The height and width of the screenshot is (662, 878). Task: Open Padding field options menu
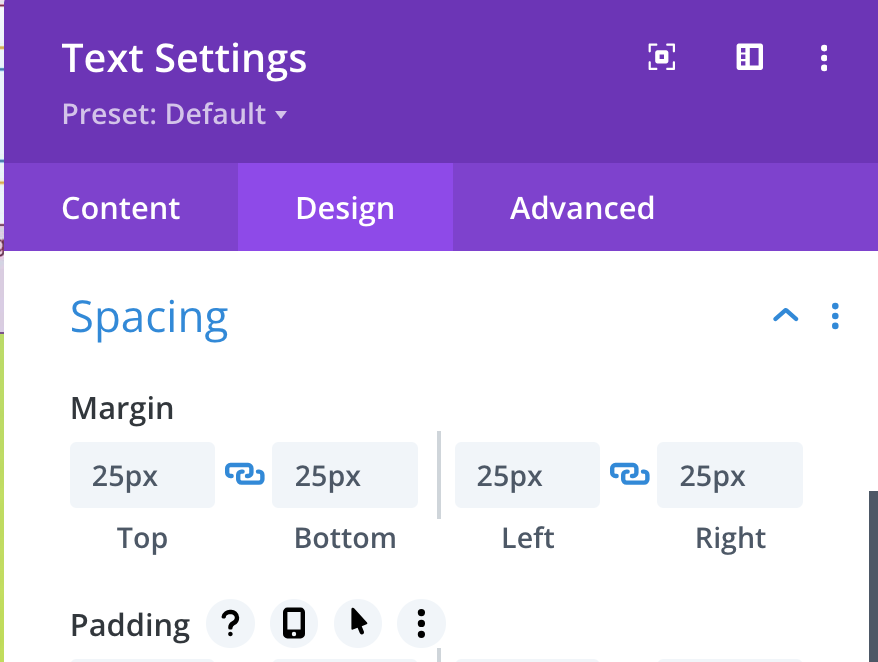pyautogui.click(x=421, y=624)
